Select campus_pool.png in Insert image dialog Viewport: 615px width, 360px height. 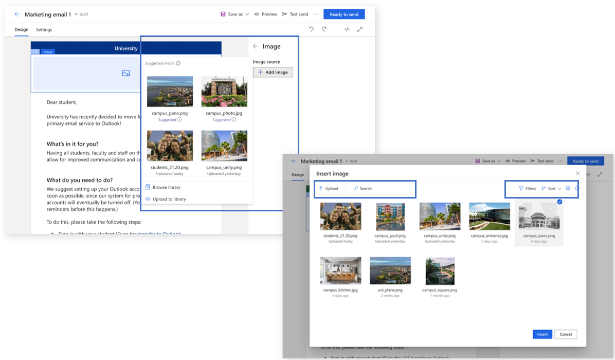point(390,216)
